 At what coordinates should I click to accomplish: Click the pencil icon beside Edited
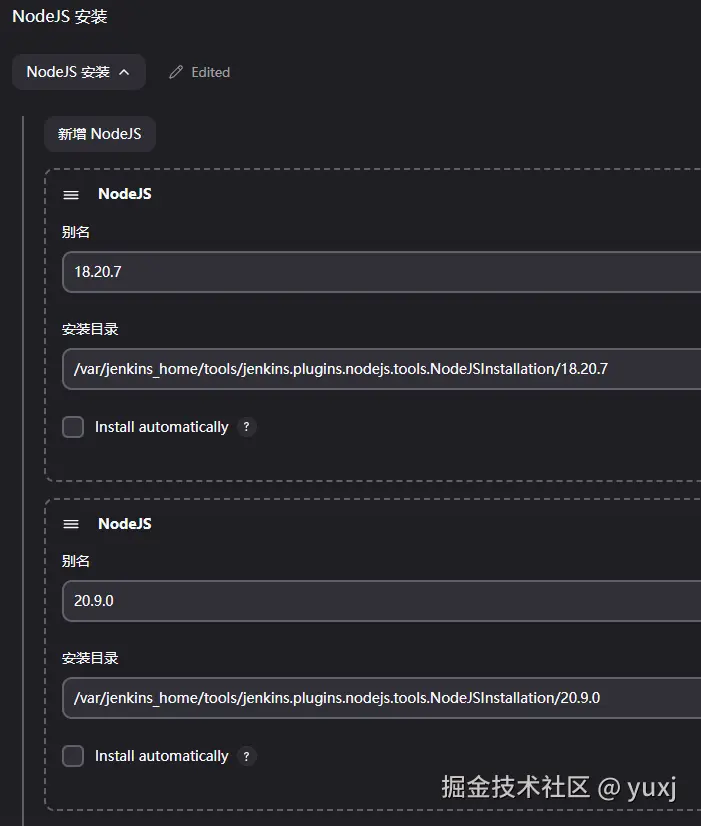click(x=176, y=72)
